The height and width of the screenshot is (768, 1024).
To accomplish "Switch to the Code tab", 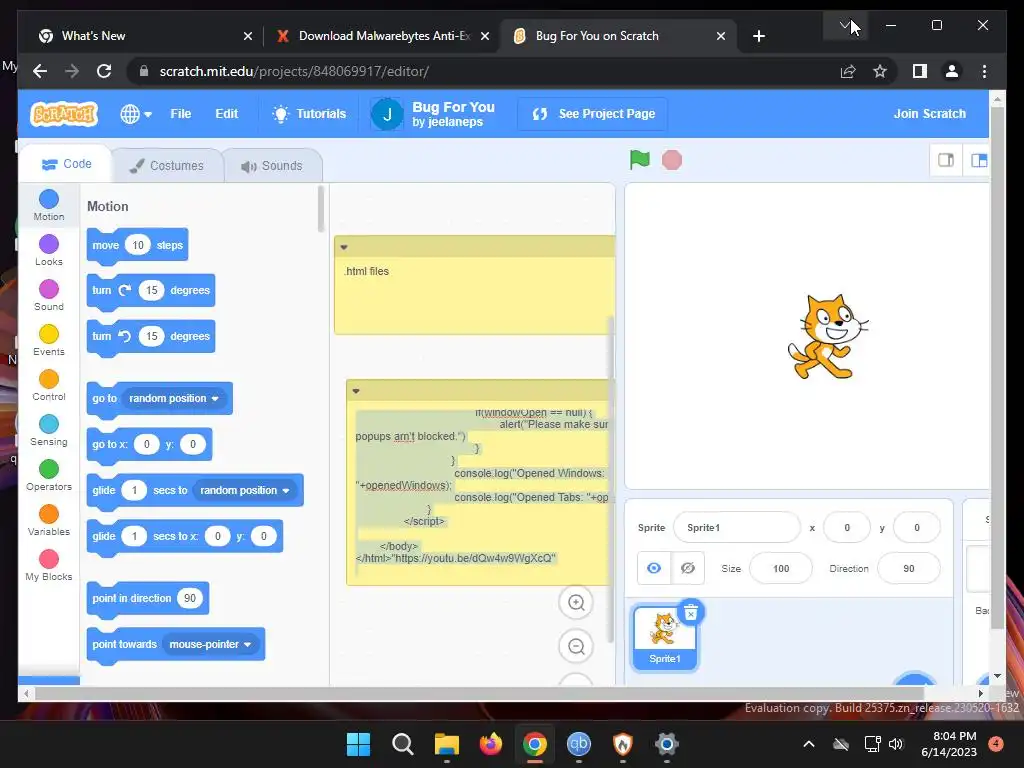I will pyautogui.click(x=66, y=164).
